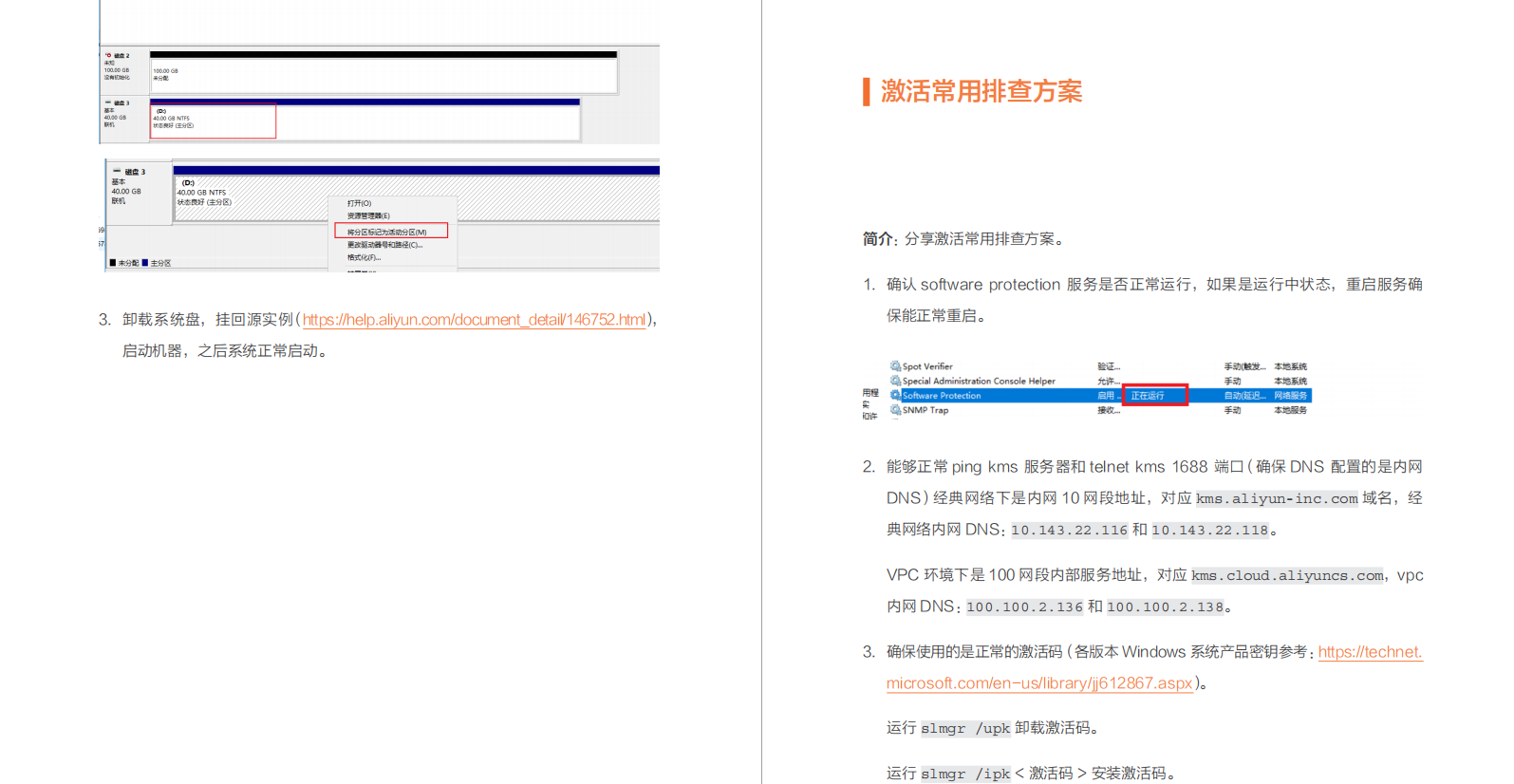
Task: Choose 格式化(F)... in the context menu
Action: click(364, 257)
